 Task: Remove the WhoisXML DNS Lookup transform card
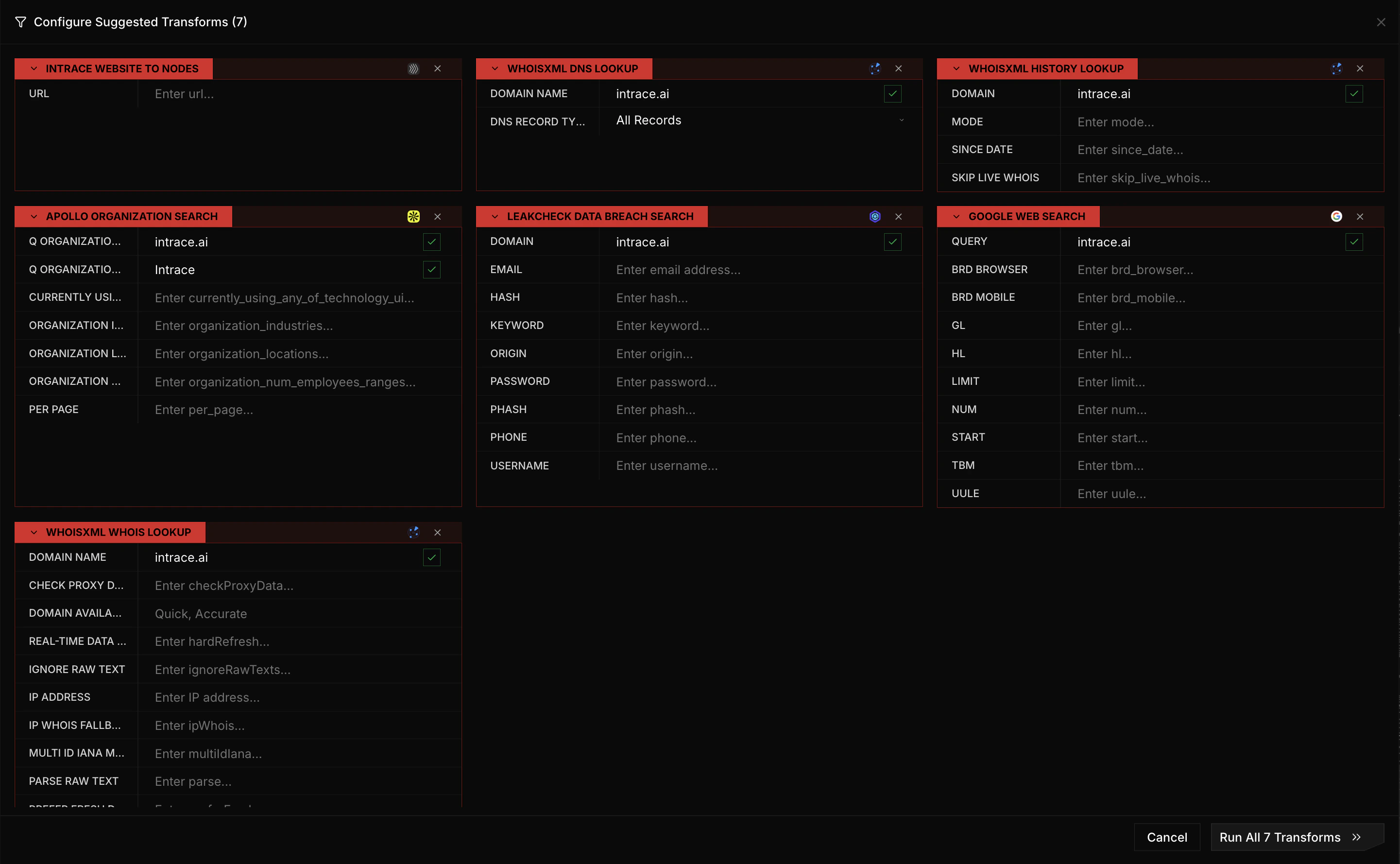pos(899,69)
